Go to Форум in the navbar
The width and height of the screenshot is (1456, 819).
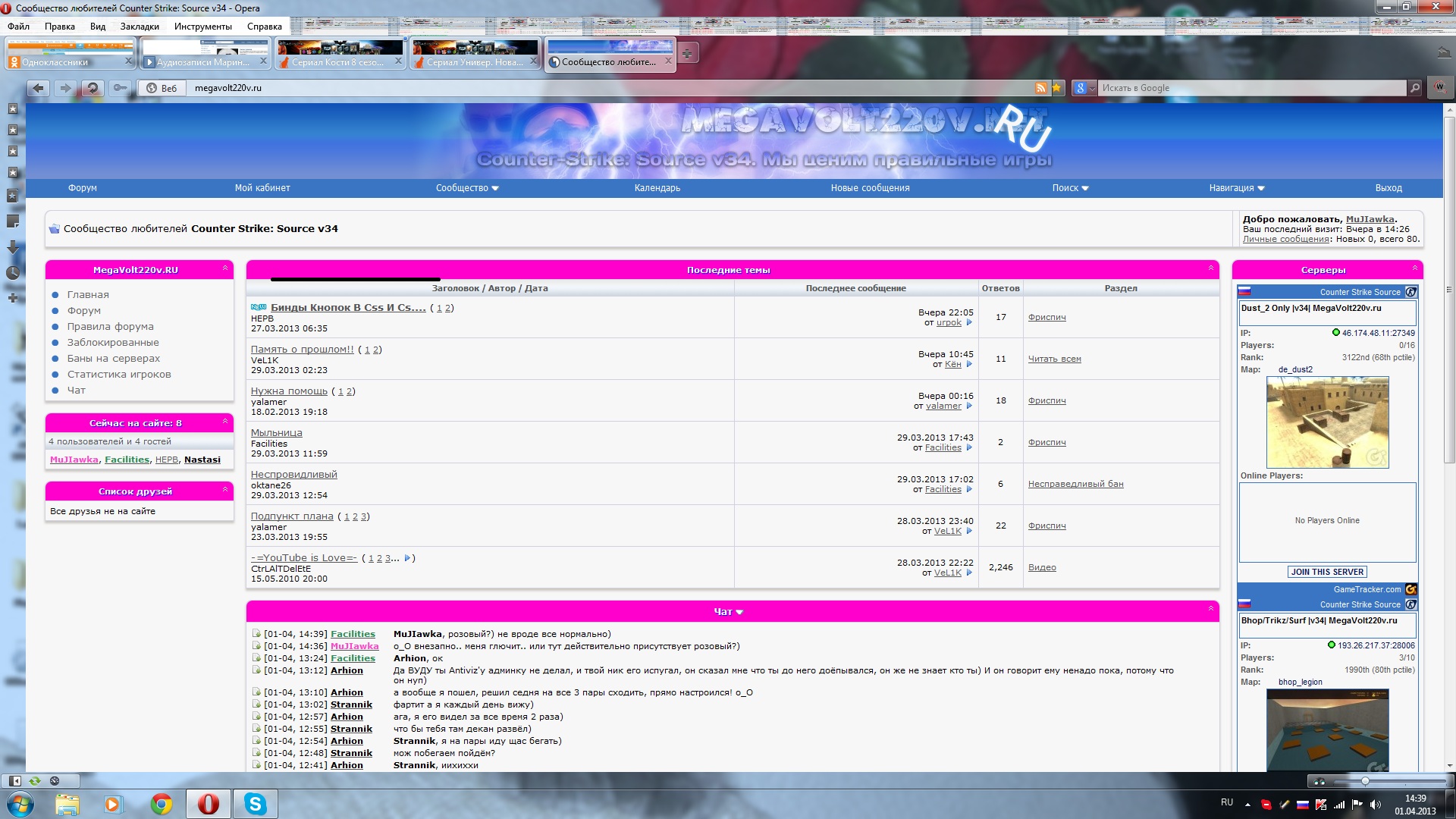(83, 188)
